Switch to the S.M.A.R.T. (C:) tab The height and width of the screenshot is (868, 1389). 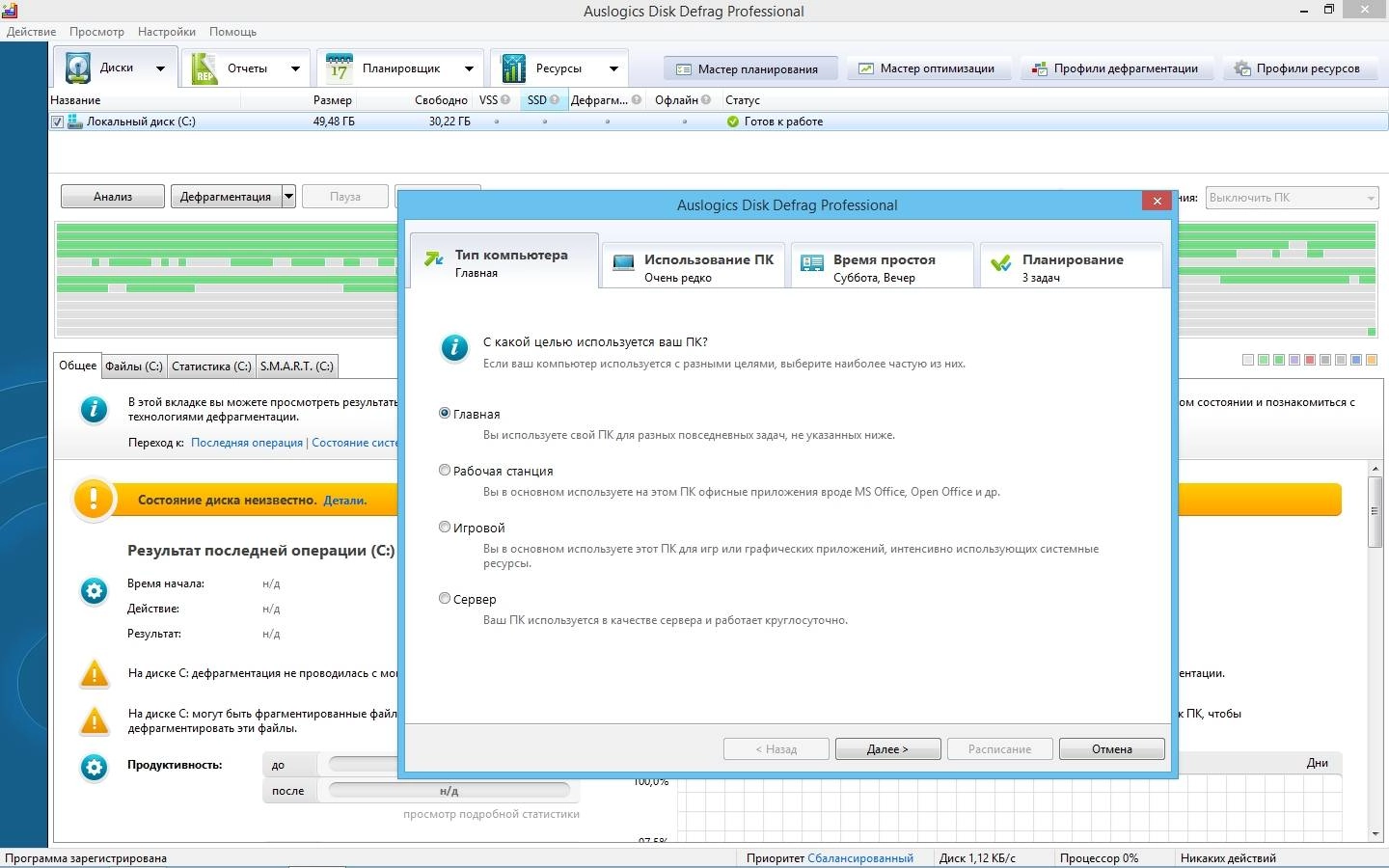click(297, 366)
